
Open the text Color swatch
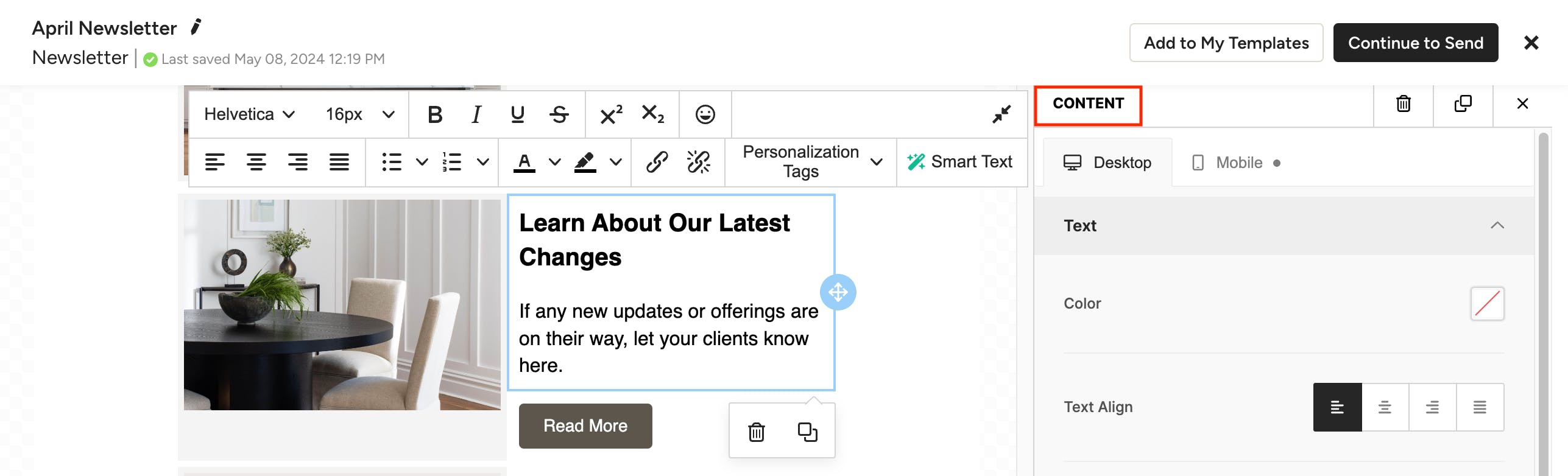(1487, 303)
